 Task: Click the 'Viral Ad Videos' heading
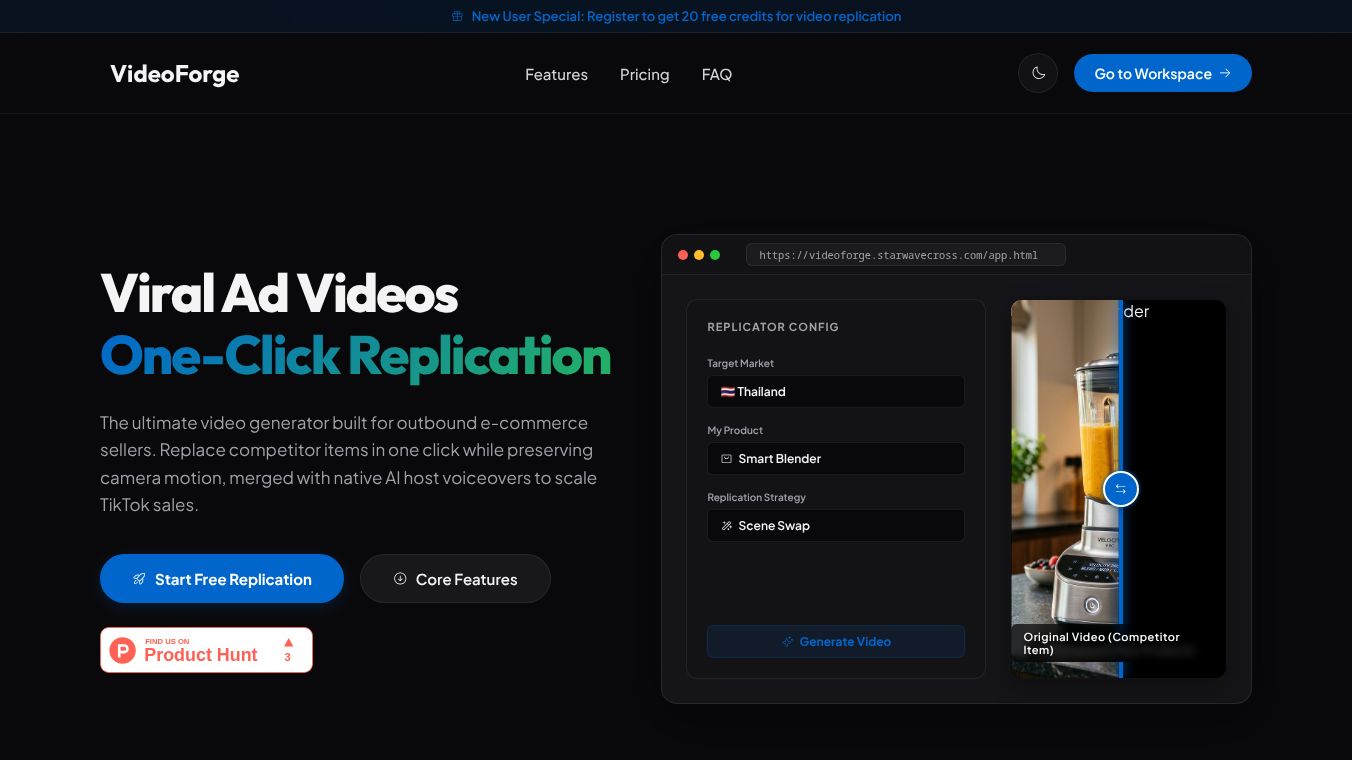click(280, 294)
